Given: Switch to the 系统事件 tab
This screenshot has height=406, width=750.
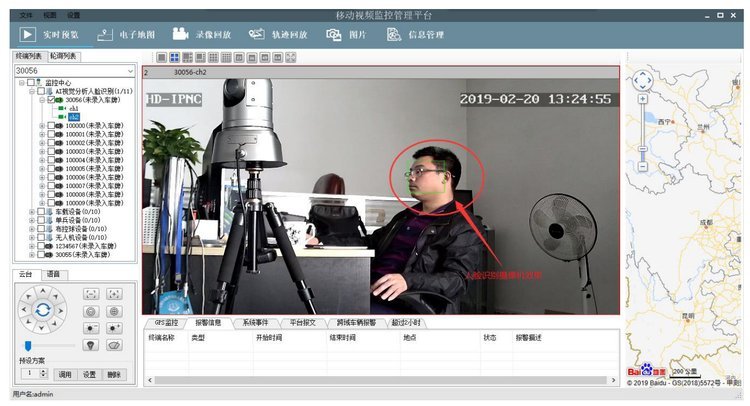Looking at the screenshot, I should point(254,323).
